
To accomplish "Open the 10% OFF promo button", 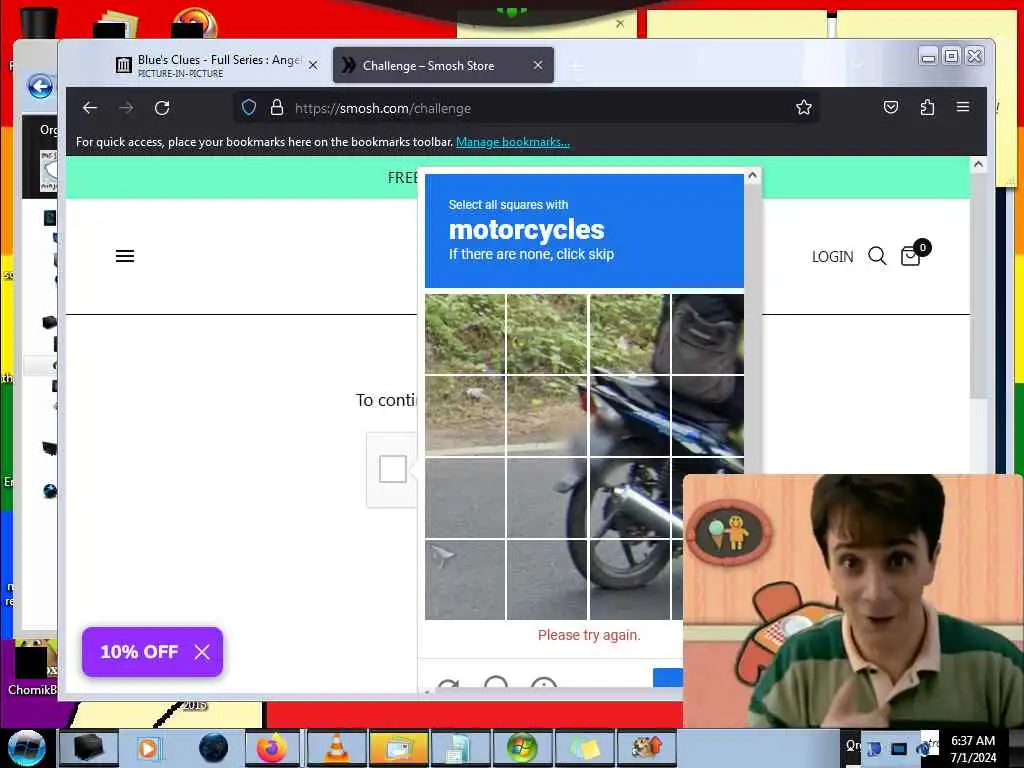I will pyautogui.click(x=139, y=652).
